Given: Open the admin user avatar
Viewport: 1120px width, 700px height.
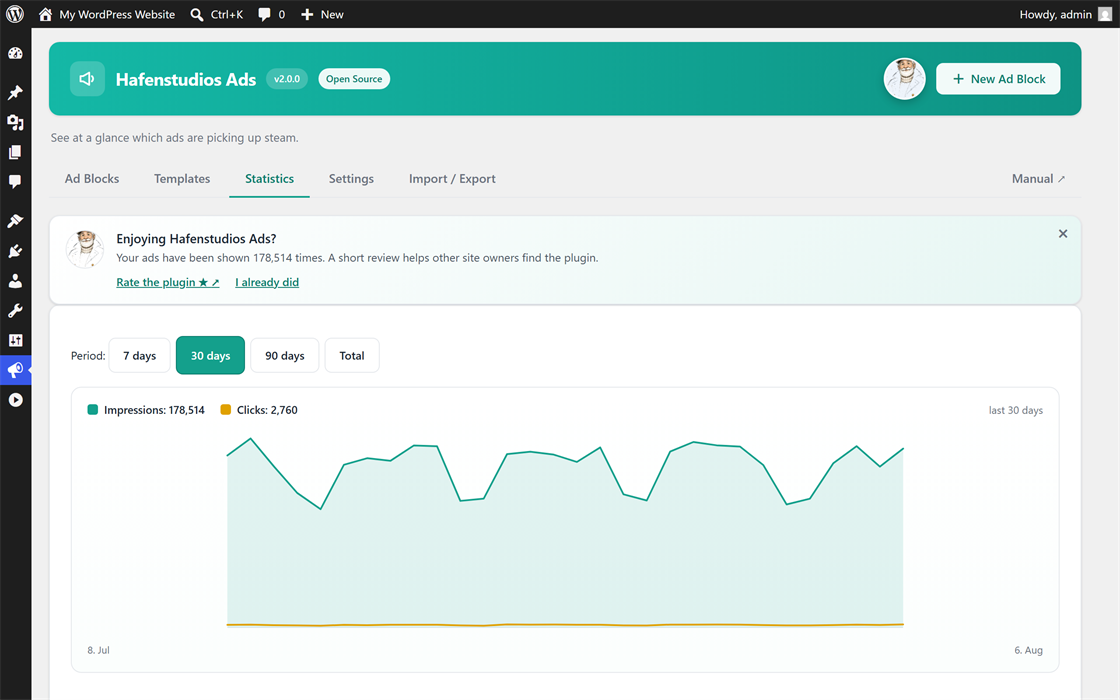Looking at the screenshot, I should pyautogui.click(x=1104, y=14).
